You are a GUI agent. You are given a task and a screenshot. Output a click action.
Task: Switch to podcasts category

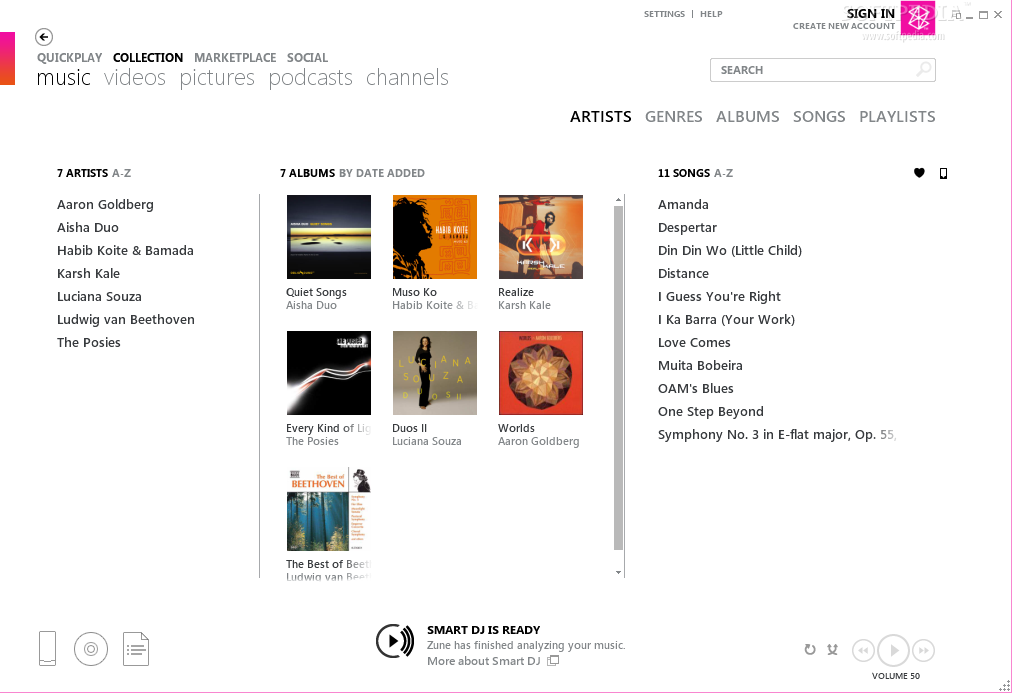click(x=310, y=77)
